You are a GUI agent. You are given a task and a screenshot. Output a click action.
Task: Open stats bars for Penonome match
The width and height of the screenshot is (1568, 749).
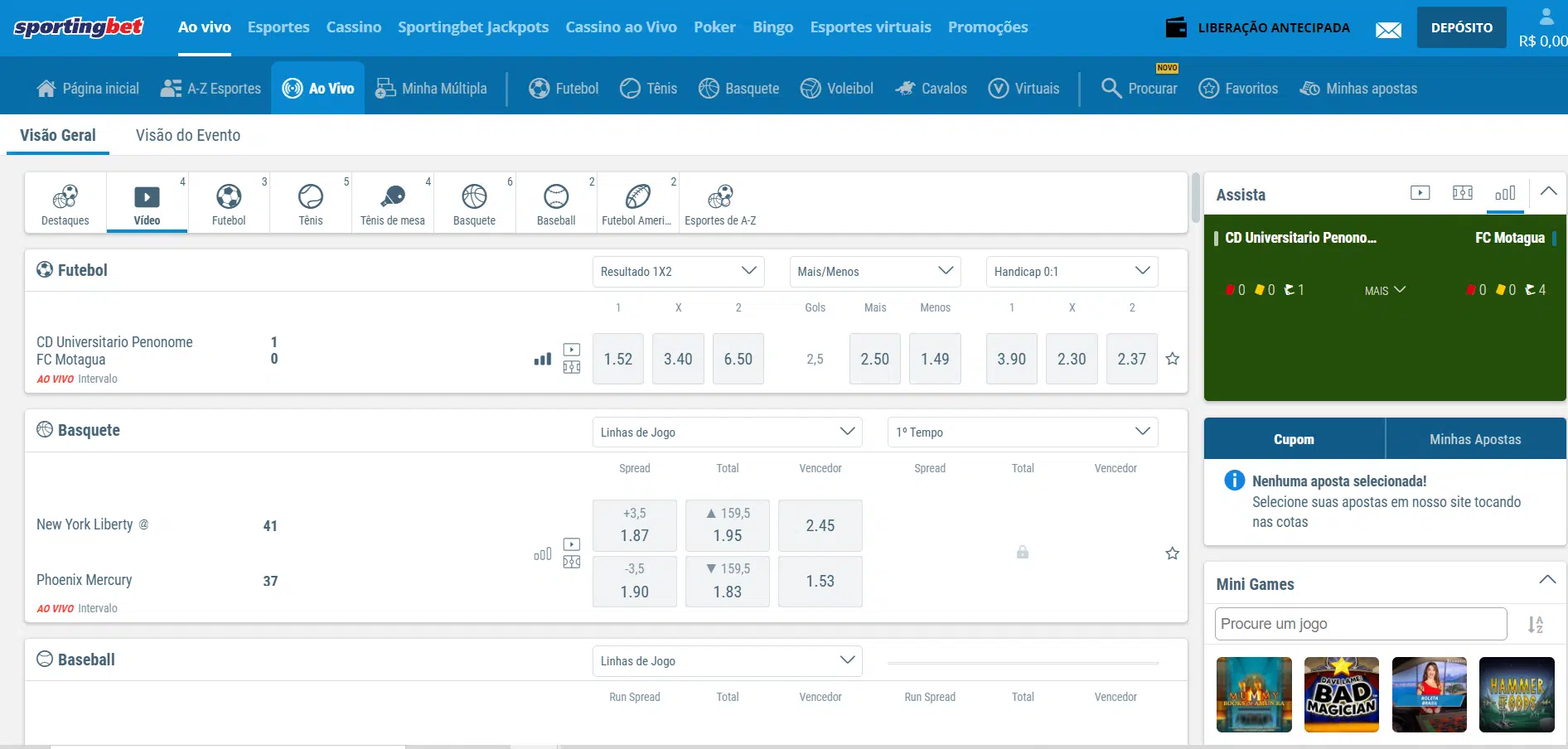coord(543,359)
